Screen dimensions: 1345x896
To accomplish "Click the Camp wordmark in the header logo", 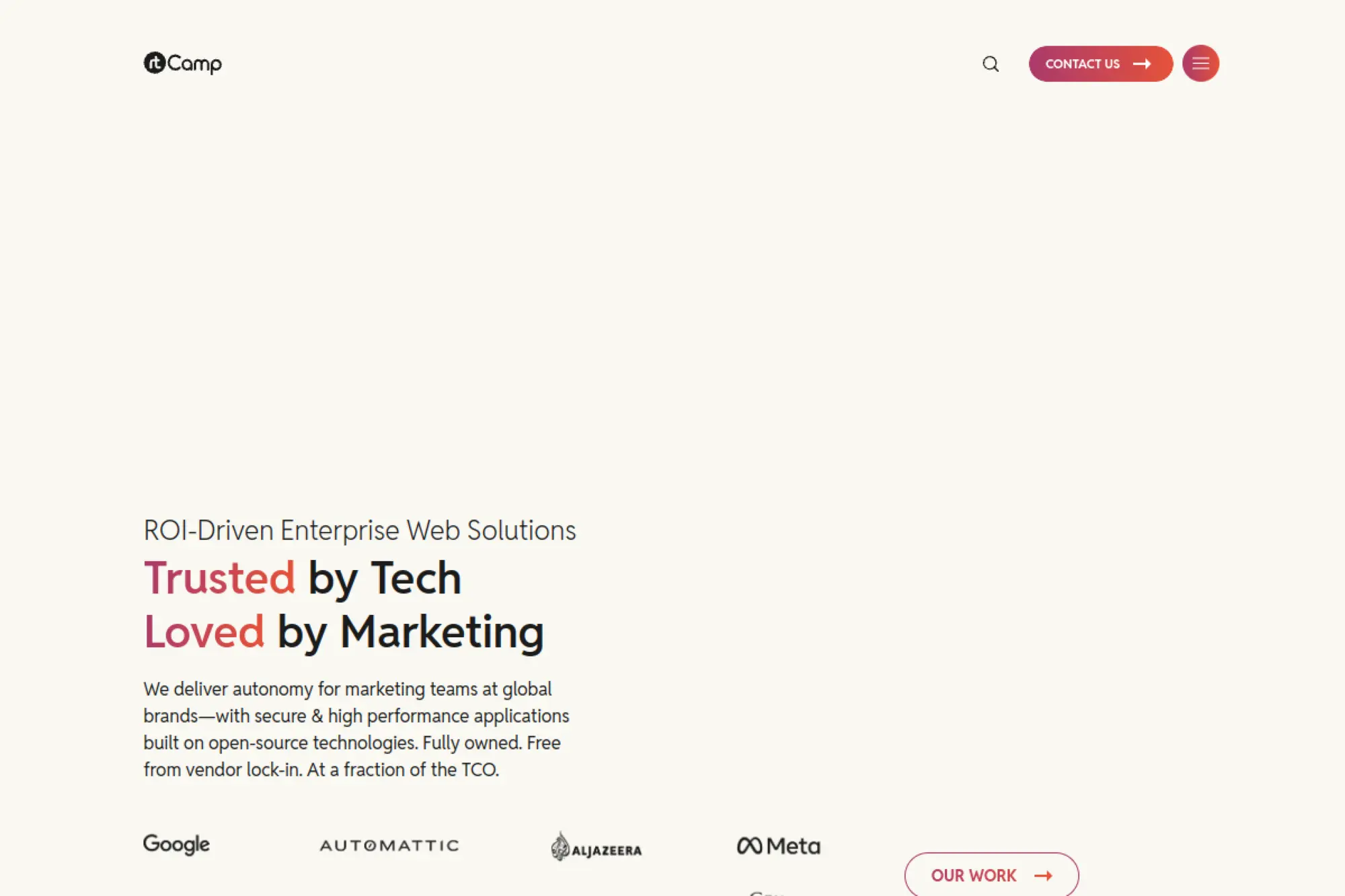I will 194,65.
